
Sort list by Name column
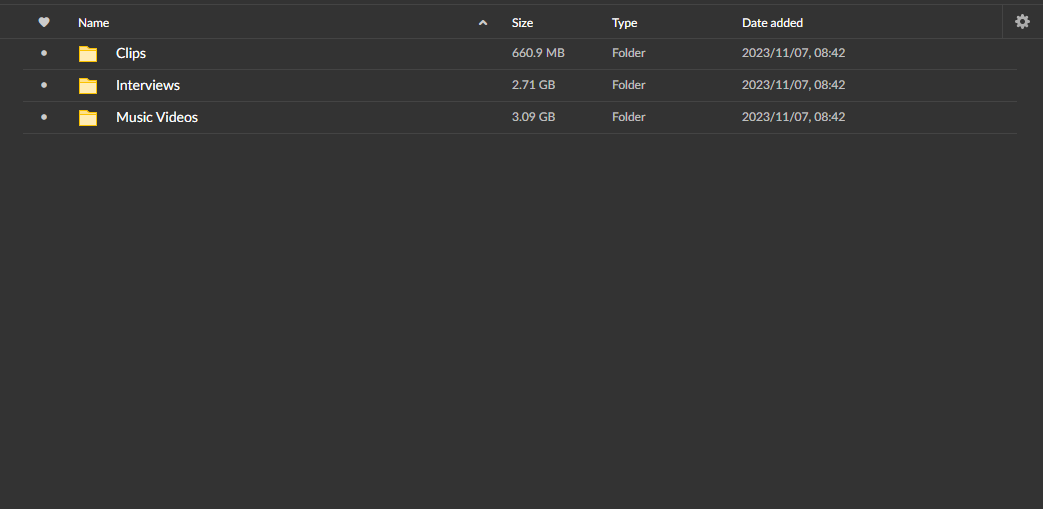click(94, 23)
